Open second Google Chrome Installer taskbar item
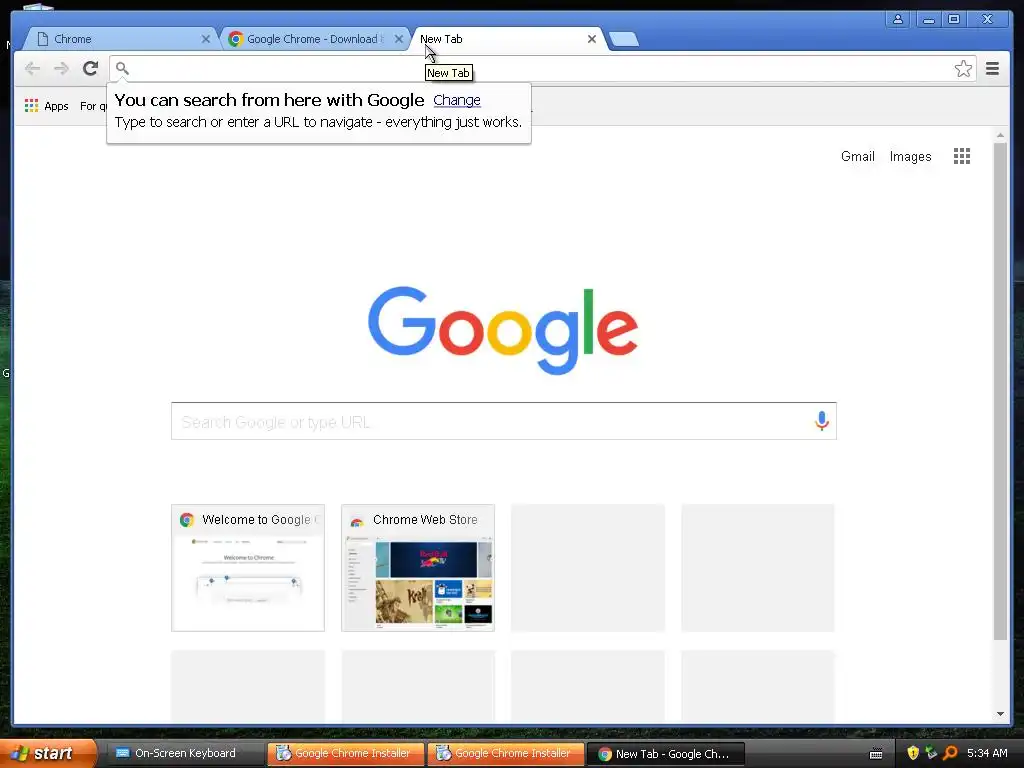Screen dimensions: 1024x768 pos(506,754)
